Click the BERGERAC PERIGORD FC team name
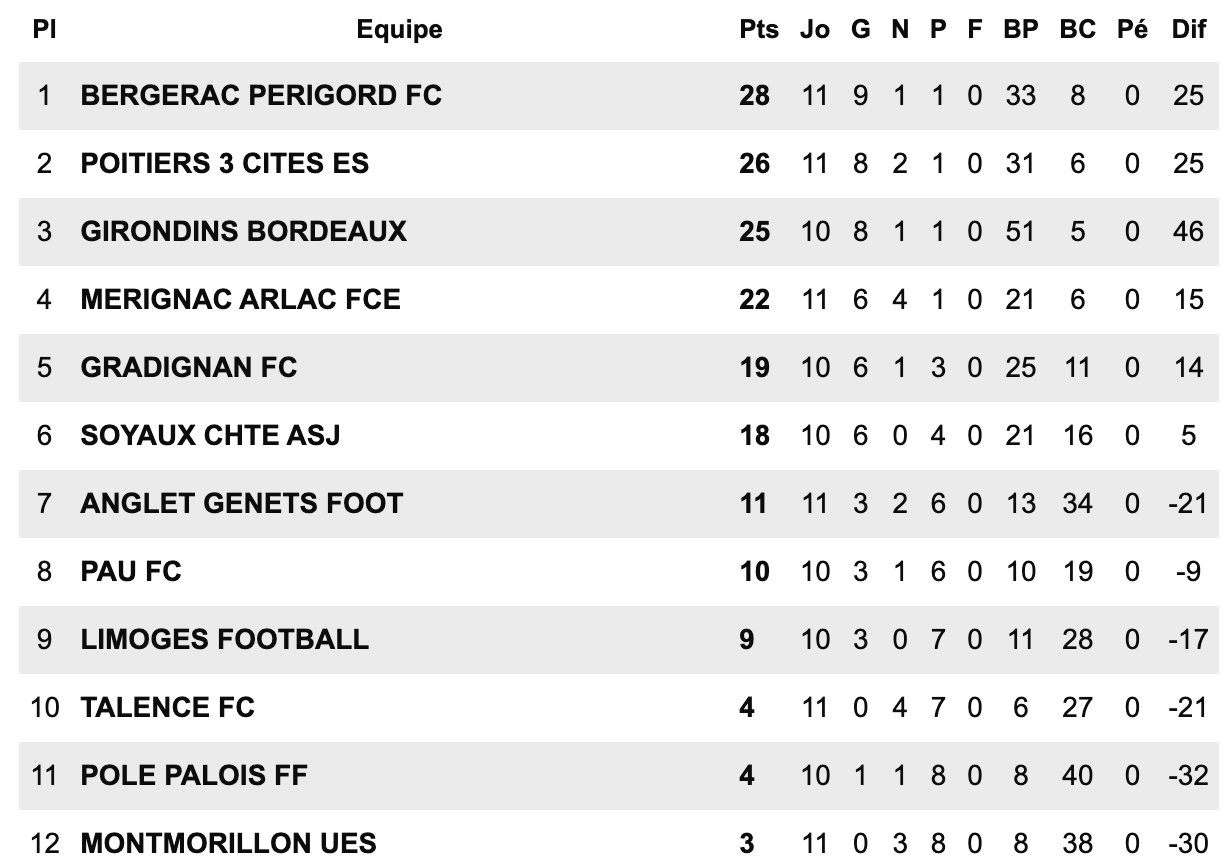 (x=261, y=95)
